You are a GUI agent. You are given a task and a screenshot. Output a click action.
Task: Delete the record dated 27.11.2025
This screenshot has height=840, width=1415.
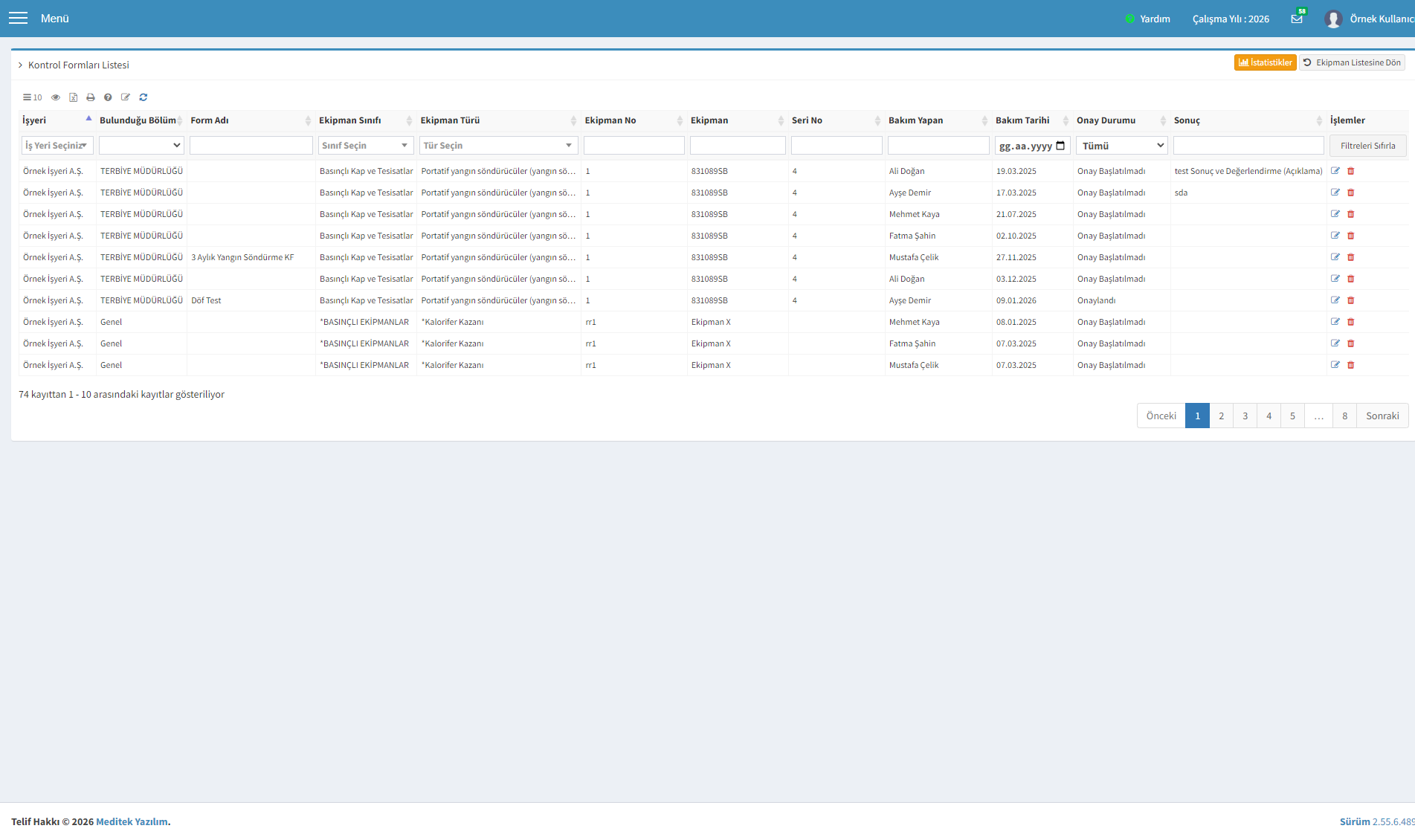pyautogui.click(x=1351, y=257)
